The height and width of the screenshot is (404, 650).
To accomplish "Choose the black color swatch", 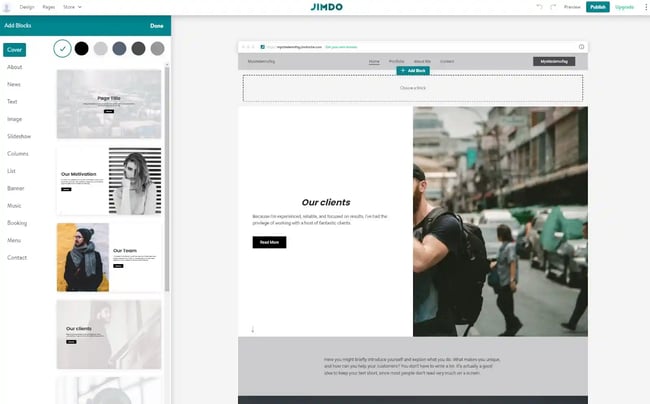I will (x=81, y=48).
